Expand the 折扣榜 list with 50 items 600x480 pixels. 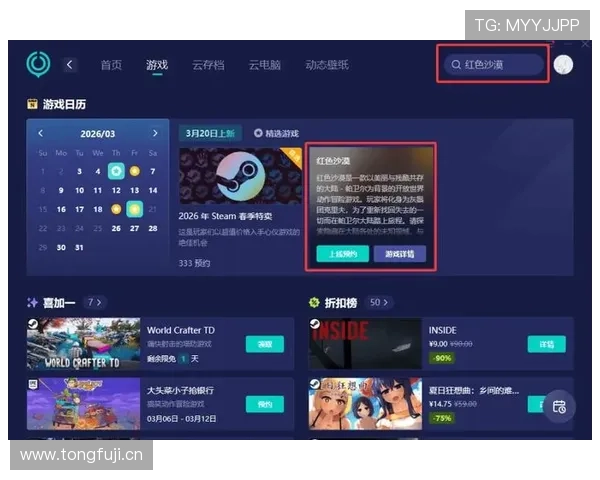coord(379,301)
